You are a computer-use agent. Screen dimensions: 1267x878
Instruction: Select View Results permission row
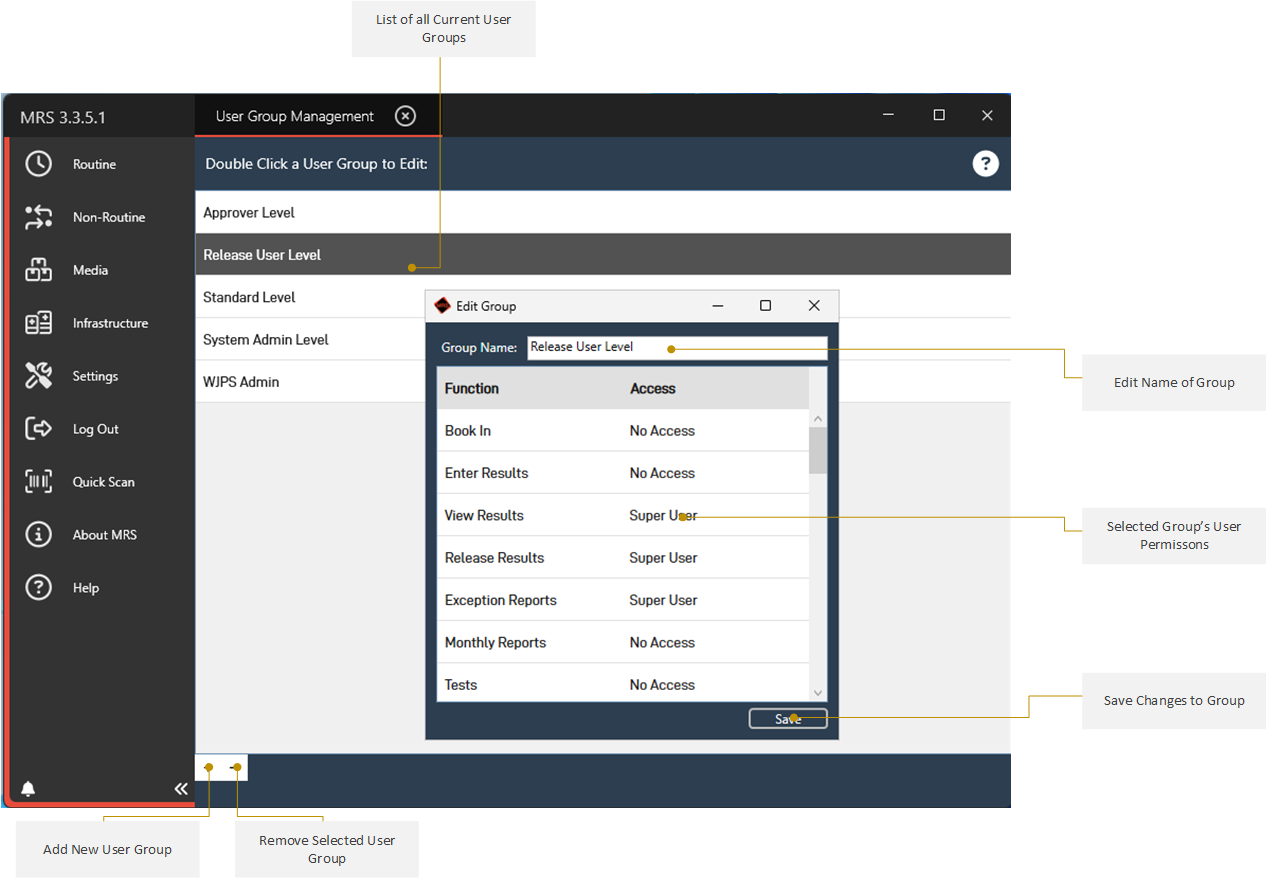[620, 516]
